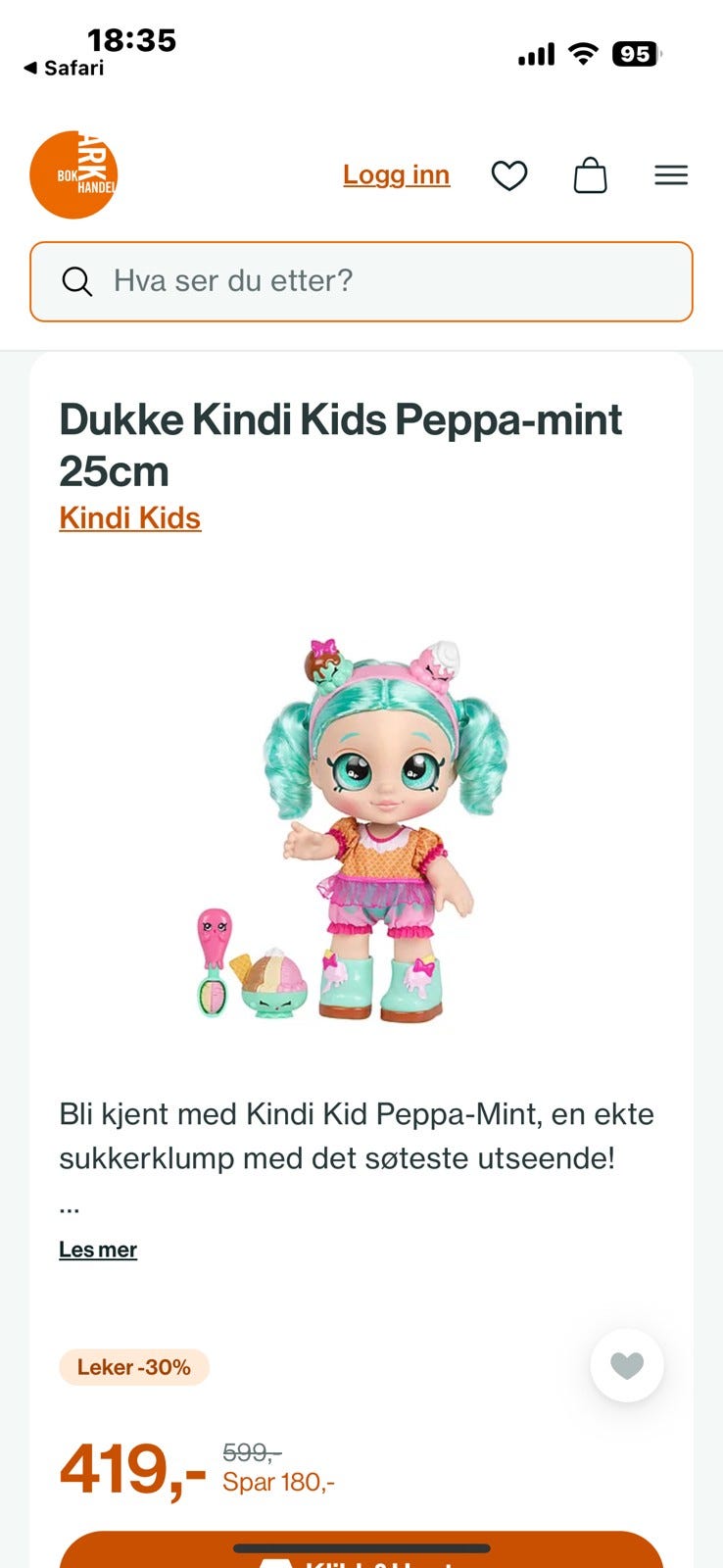
Task: Expand description with Les mer
Action: (98, 1249)
